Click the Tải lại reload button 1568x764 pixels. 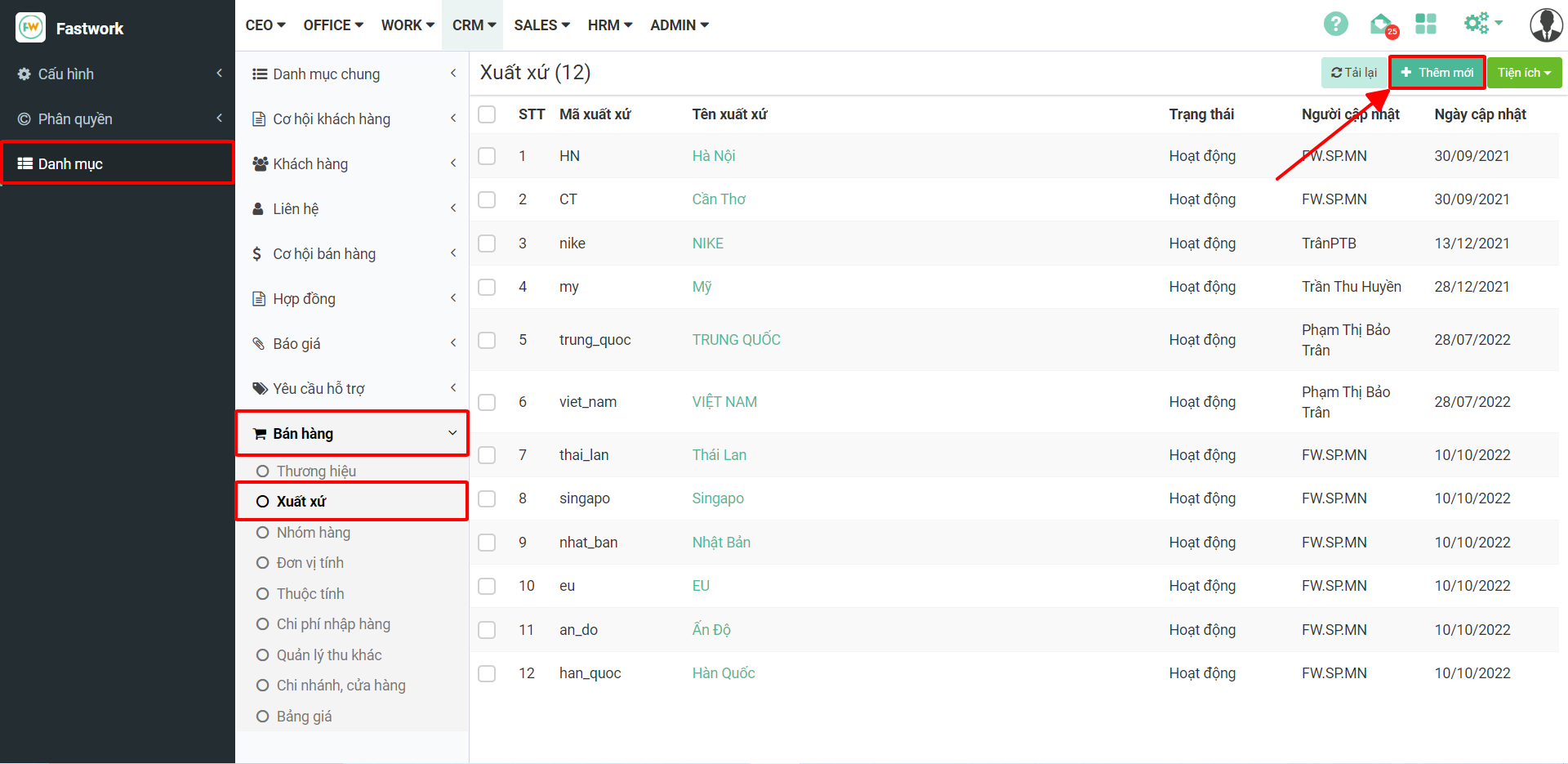(1353, 73)
